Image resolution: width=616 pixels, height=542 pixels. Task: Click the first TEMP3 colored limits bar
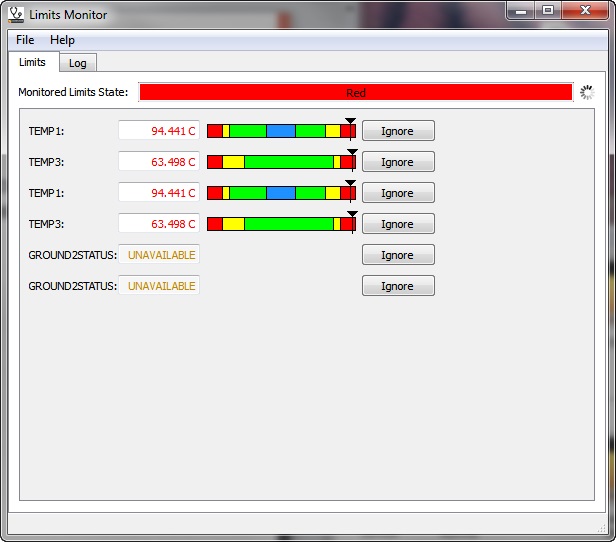pyautogui.click(x=281, y=161)
